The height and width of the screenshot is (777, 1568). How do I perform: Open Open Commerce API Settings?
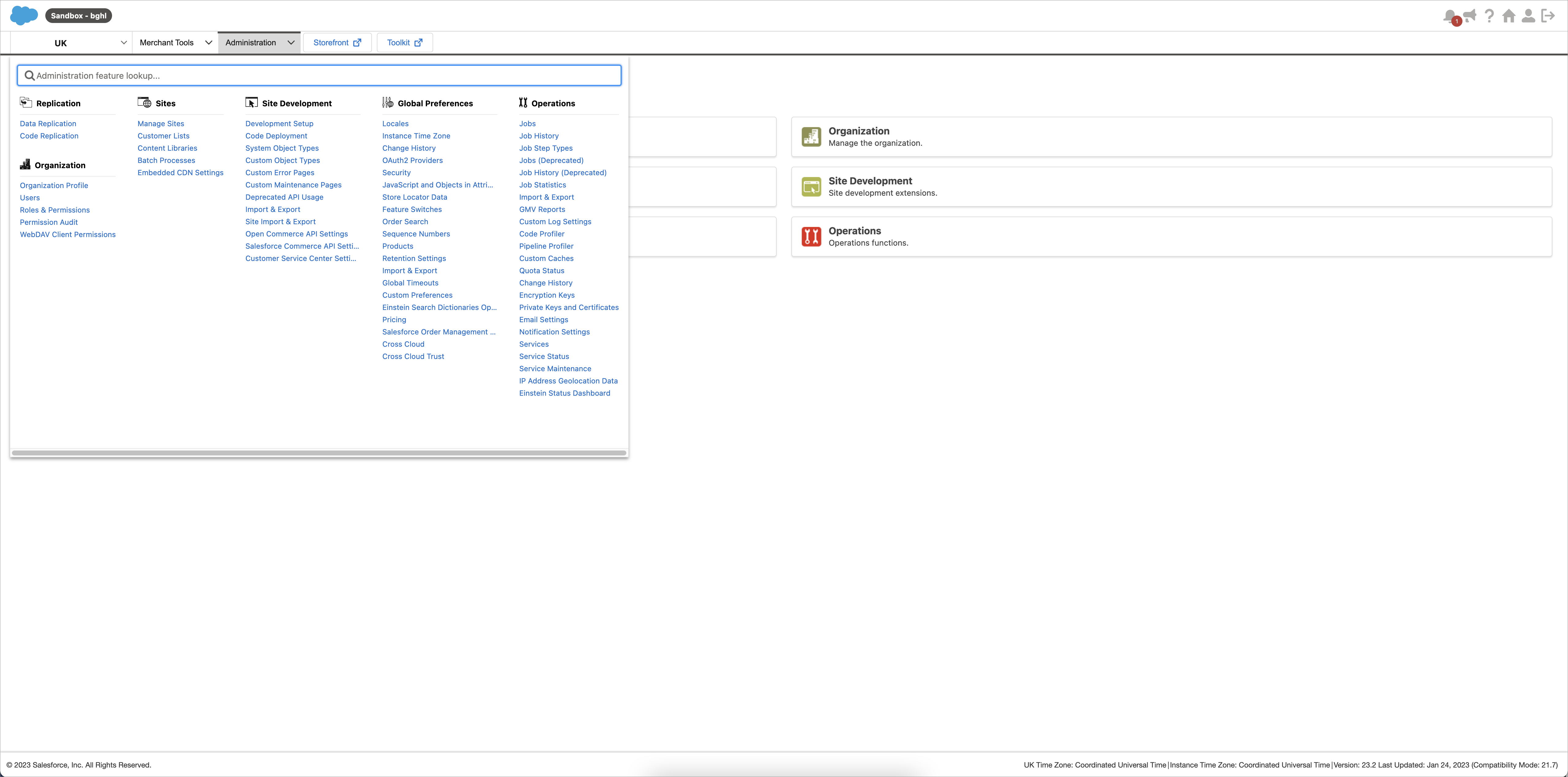click(x=296, y=234)
